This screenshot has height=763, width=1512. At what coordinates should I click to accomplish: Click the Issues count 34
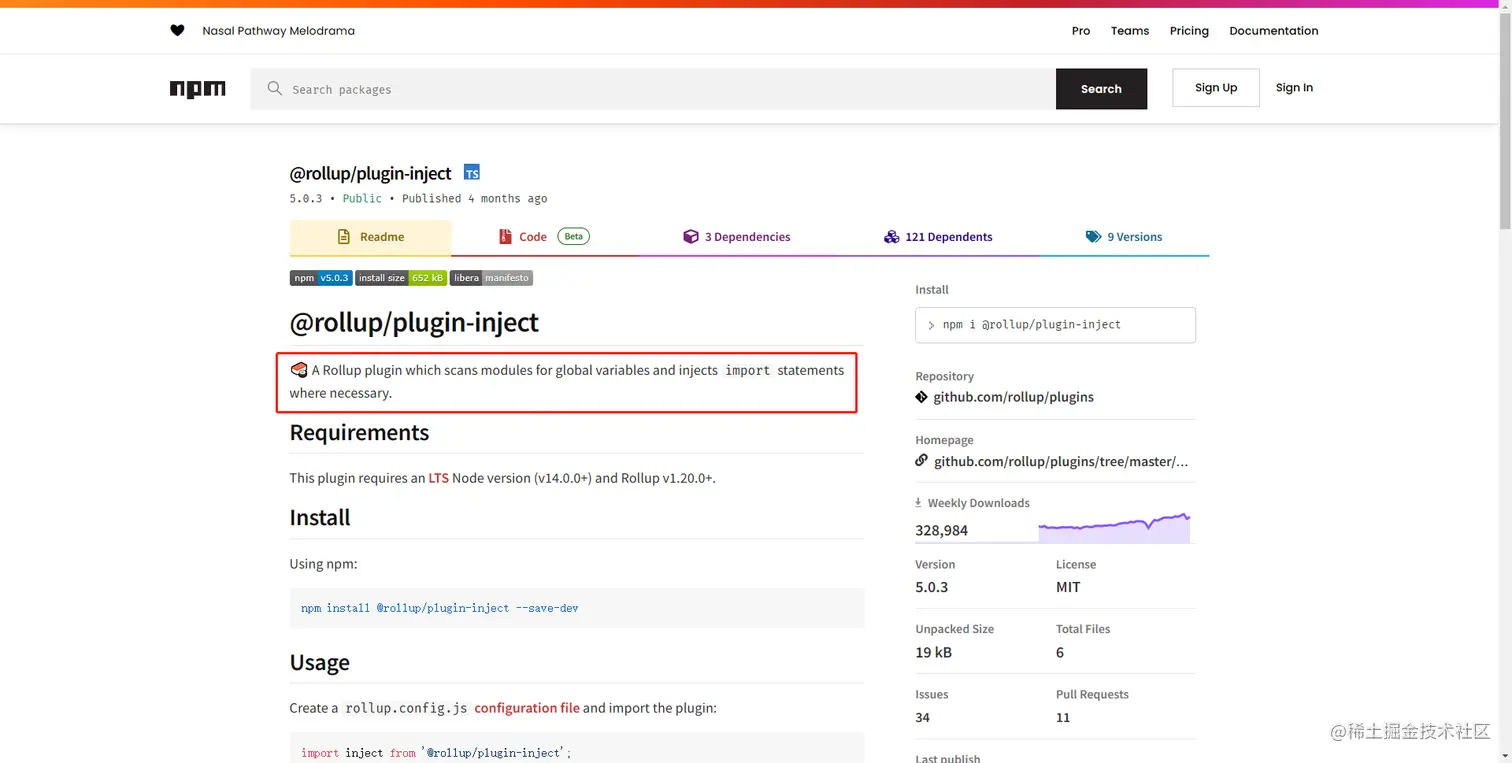(922, 717)
